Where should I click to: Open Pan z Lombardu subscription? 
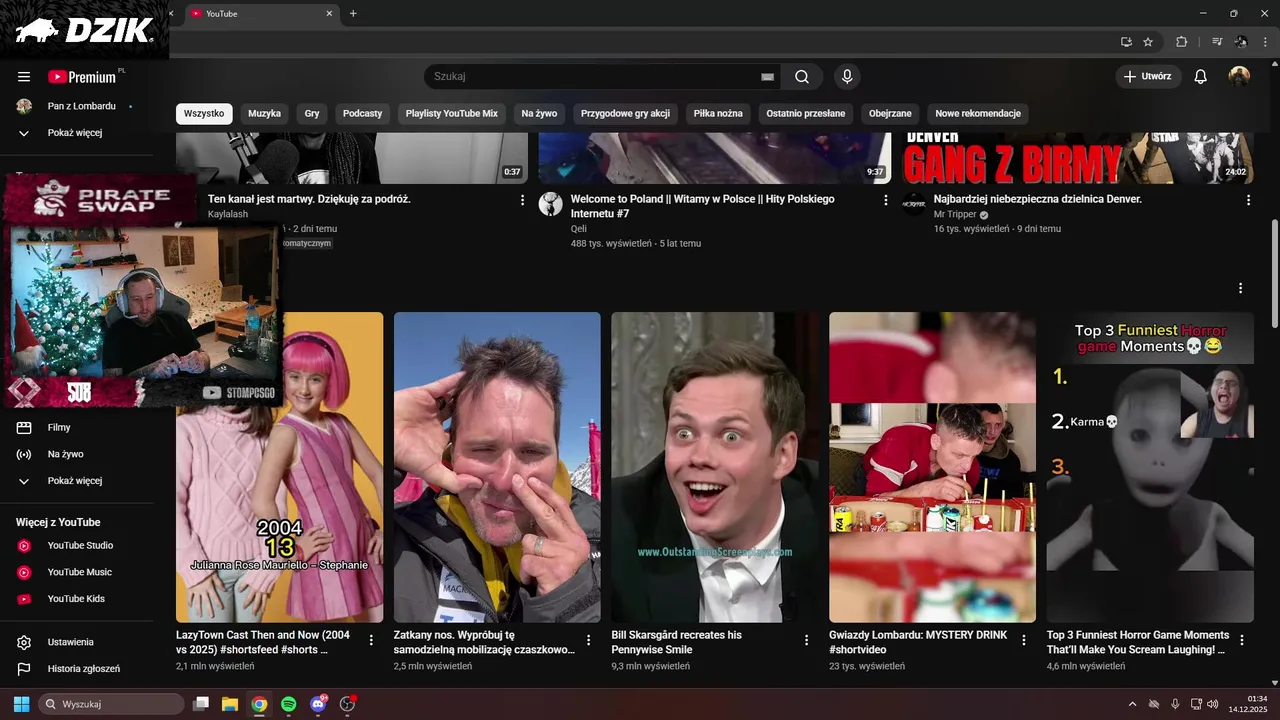click(78, 106)
